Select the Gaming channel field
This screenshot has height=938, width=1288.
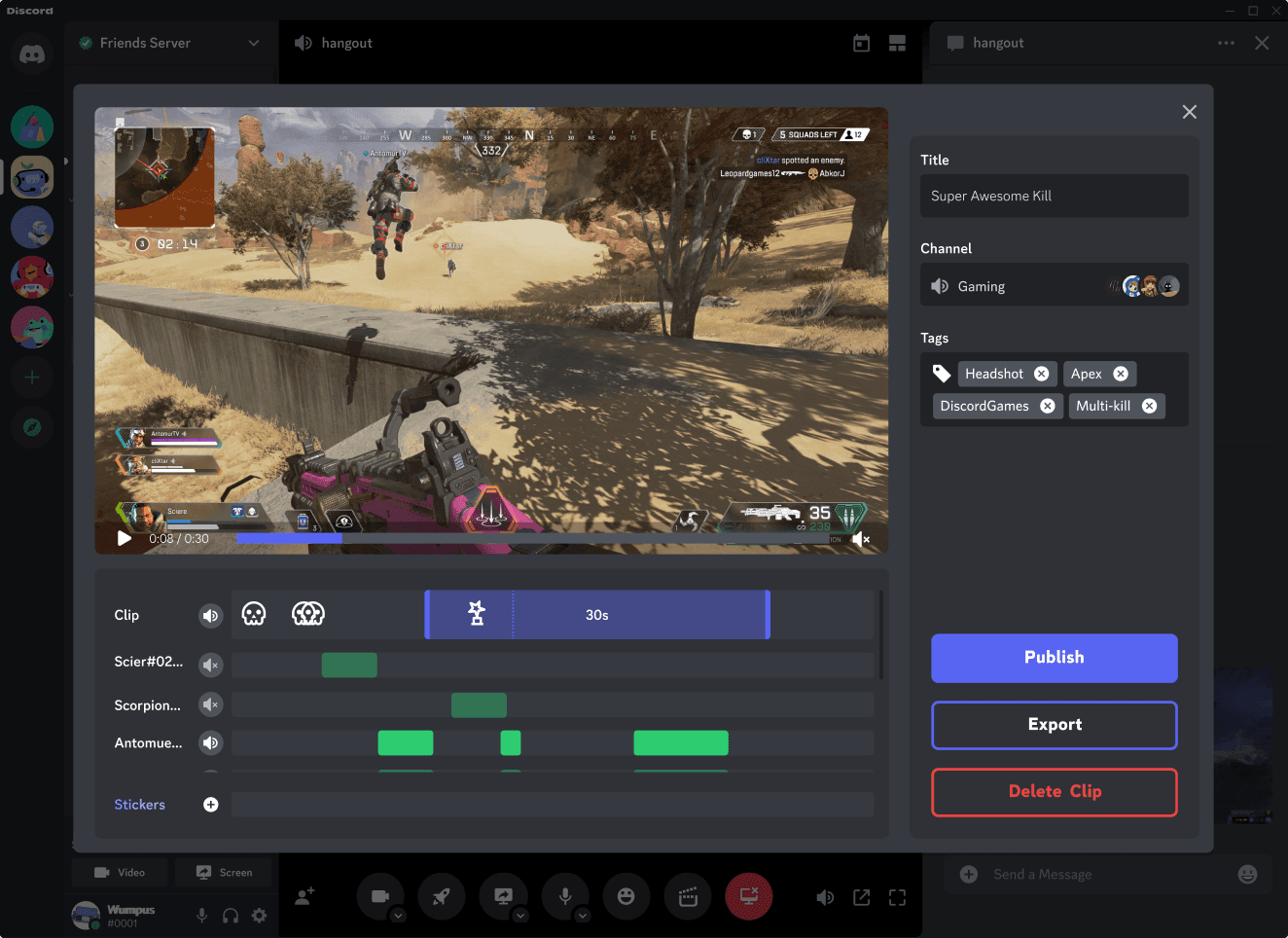coord(1054,285)
